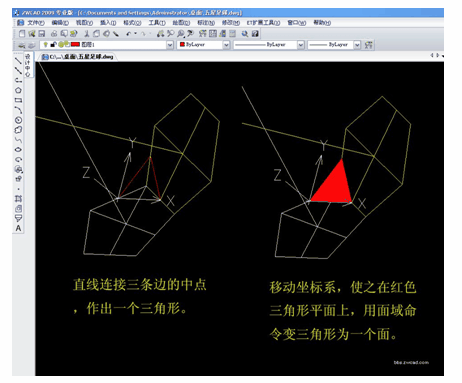This screenshot has width=462, height=383.
Task: Click the tab scroll left arrow
Action: [432, 55]
